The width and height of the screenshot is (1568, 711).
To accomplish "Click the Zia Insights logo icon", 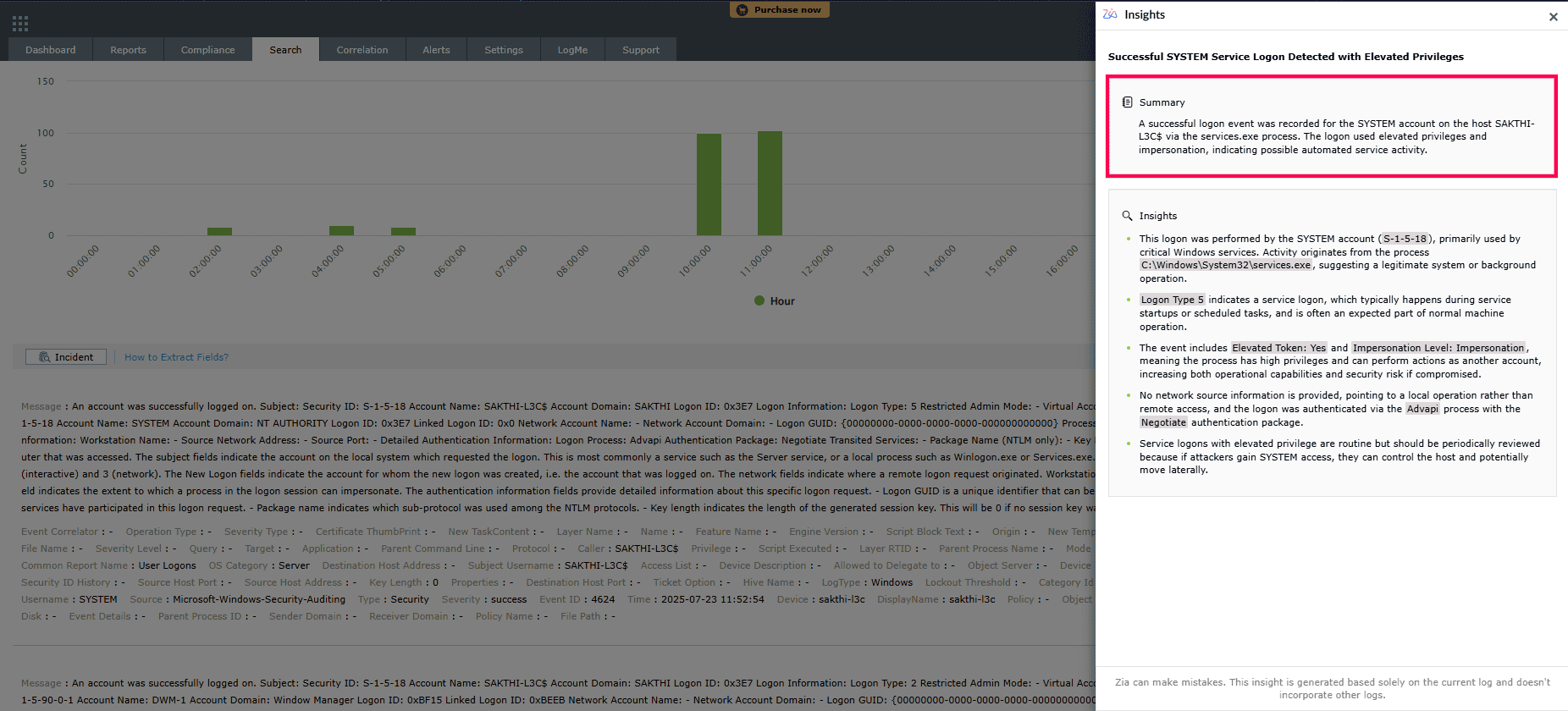I will pyautogui.click(x=1109, y=14).
